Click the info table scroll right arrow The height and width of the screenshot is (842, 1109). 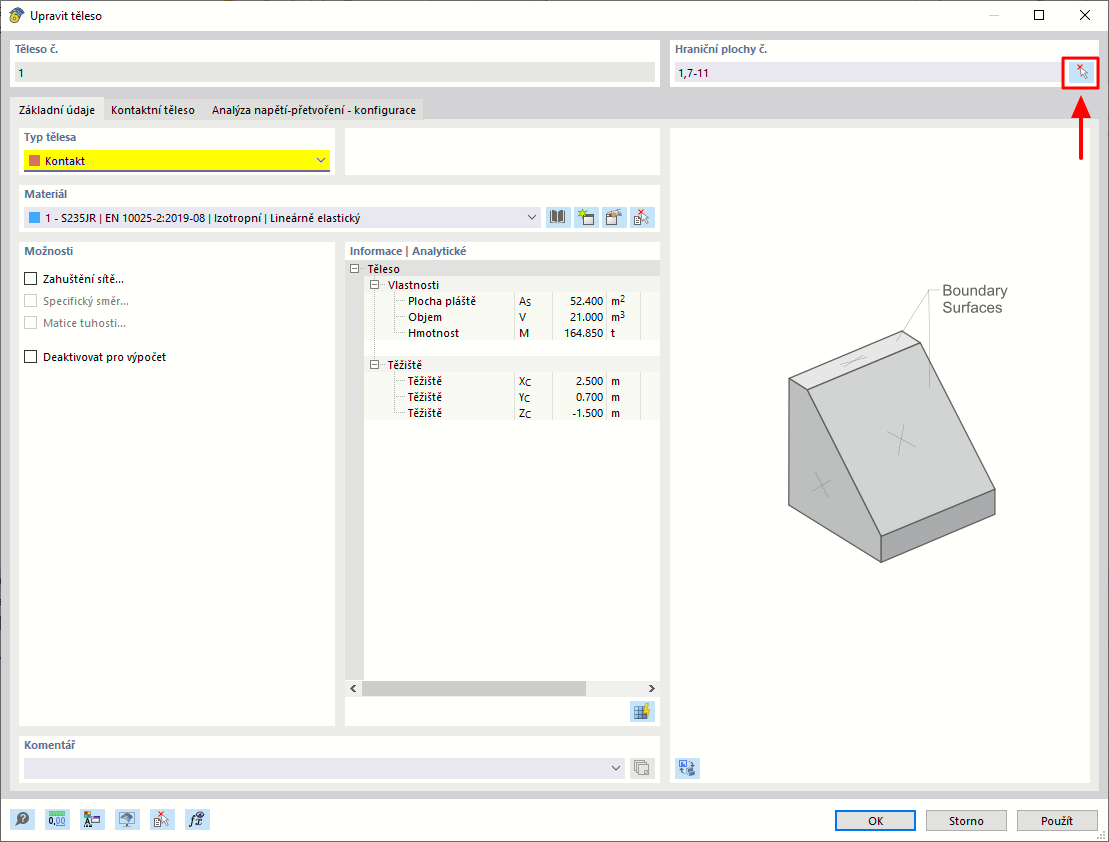tap(651, 688)
